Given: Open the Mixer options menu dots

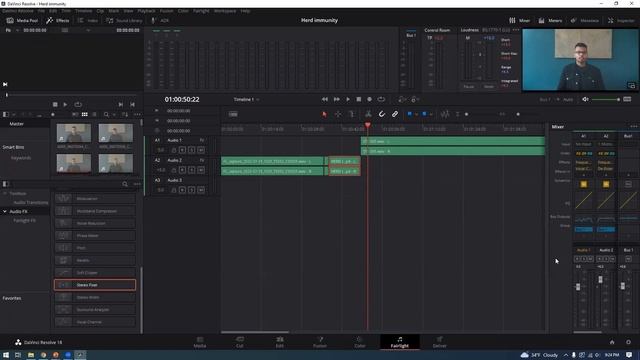Looking at the screenshot, I should point(633,127).
